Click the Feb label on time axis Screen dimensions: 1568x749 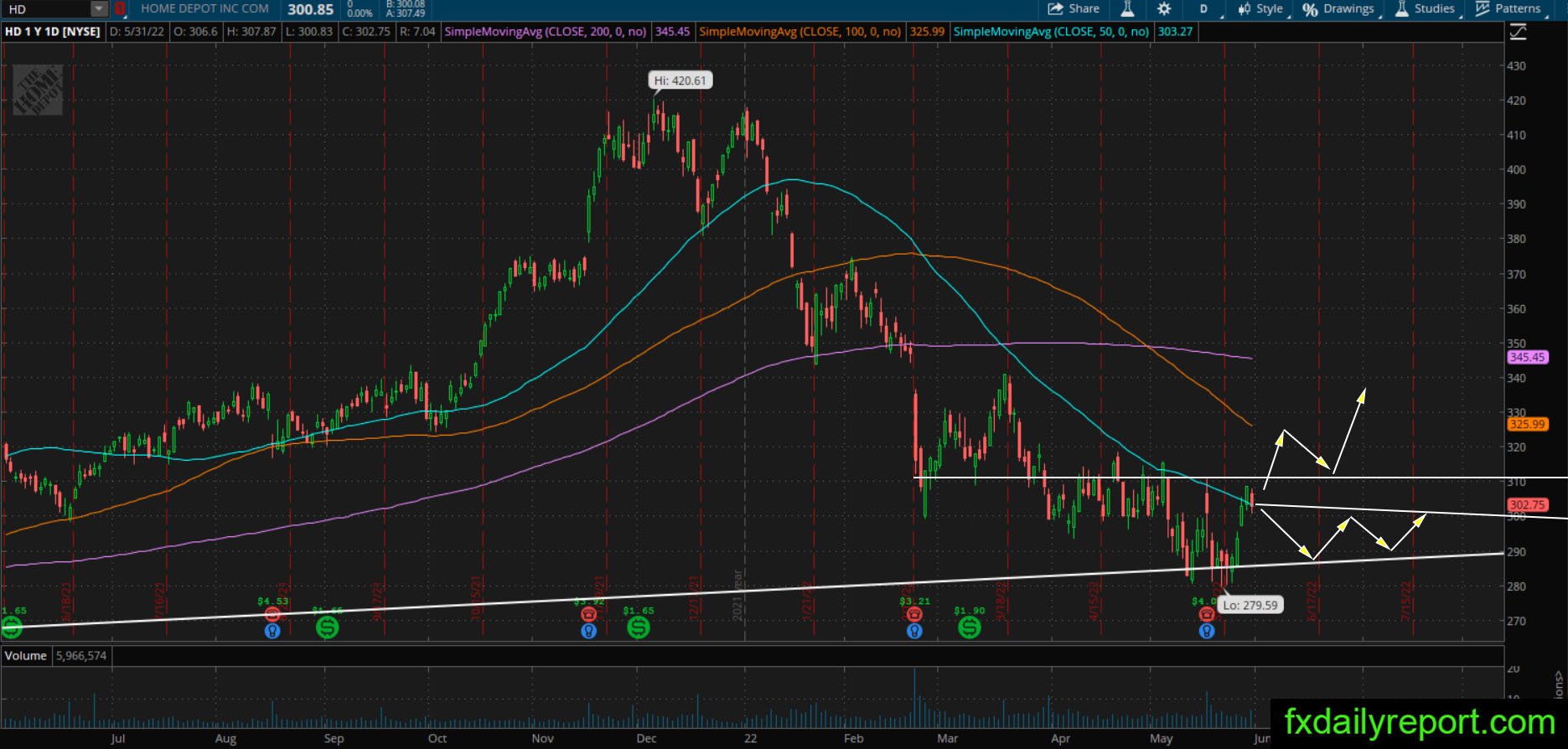853,738
